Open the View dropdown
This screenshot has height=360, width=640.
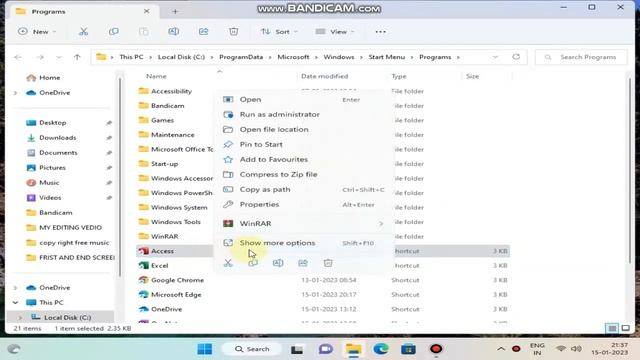click(x=335, y=31)
